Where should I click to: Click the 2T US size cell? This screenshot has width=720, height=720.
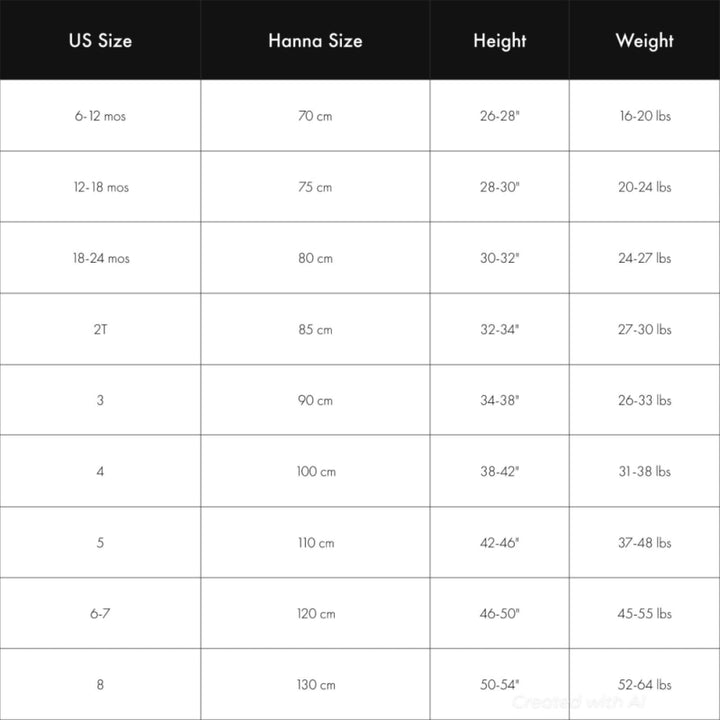point(100,329)
